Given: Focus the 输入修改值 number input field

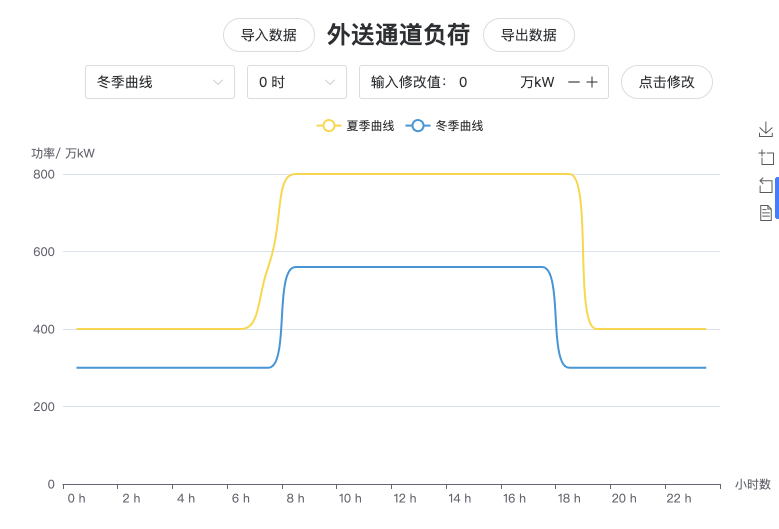Looking at the screenshot, I should tap(485, 82).
